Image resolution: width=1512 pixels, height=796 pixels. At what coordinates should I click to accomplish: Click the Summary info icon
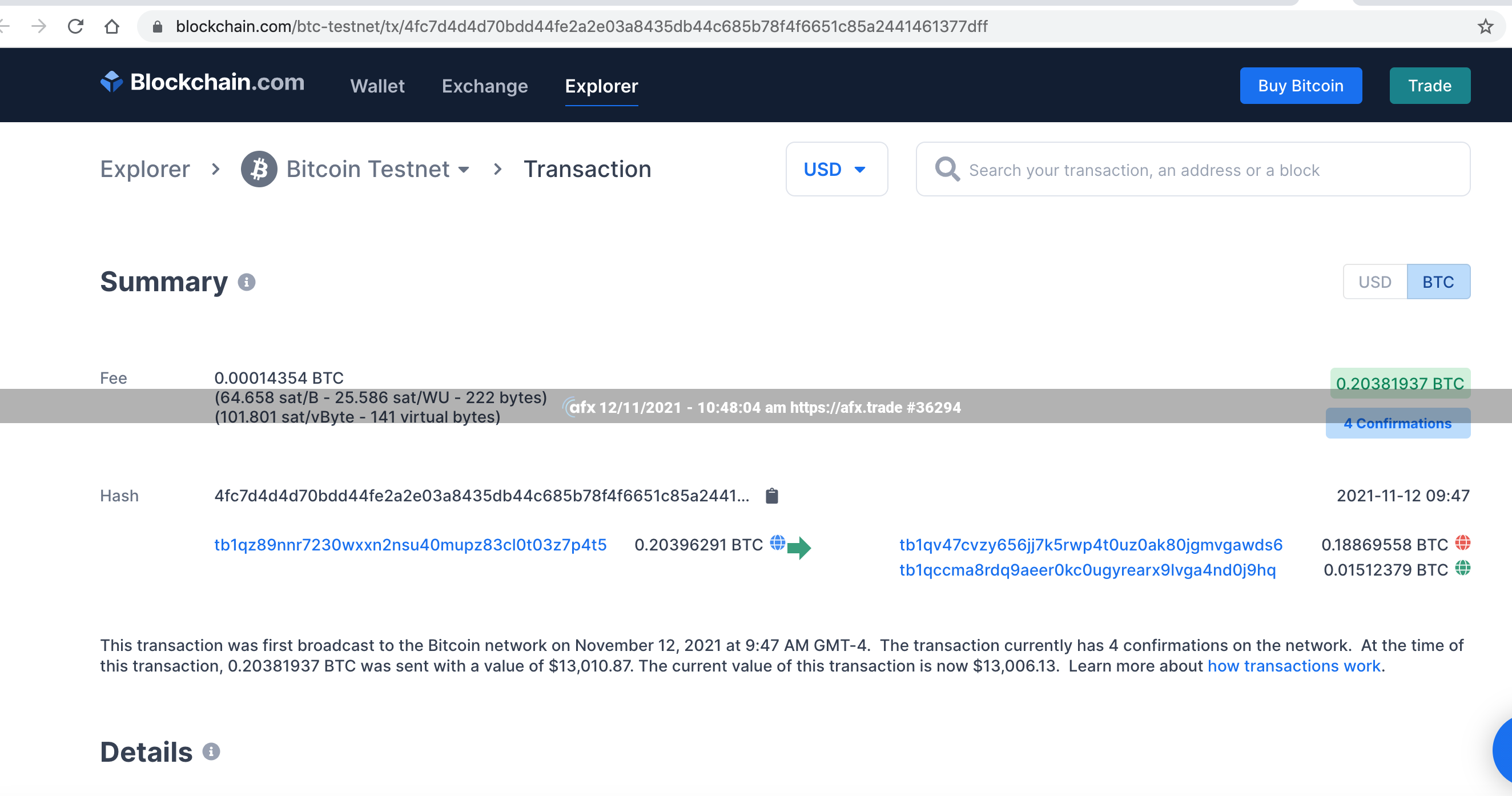pos(247,282)
